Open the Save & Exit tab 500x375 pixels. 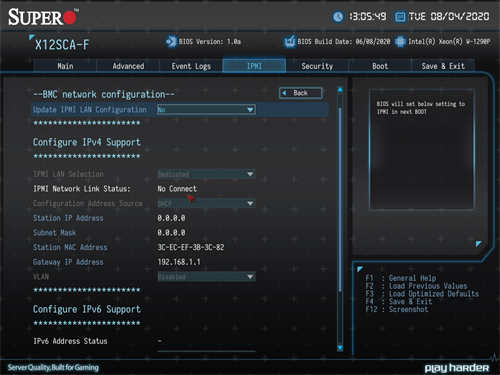[443, 66]
